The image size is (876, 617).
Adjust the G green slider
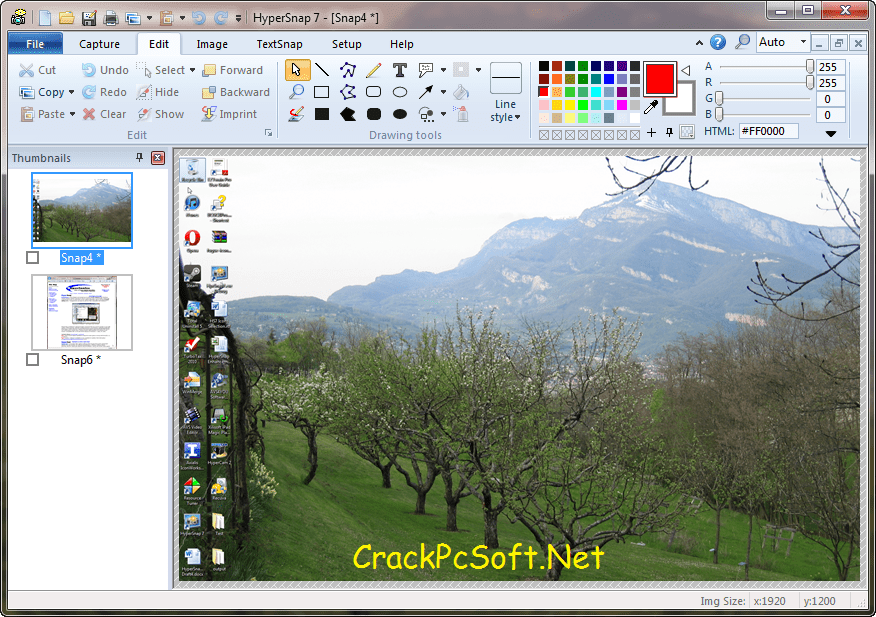point(720,98)
